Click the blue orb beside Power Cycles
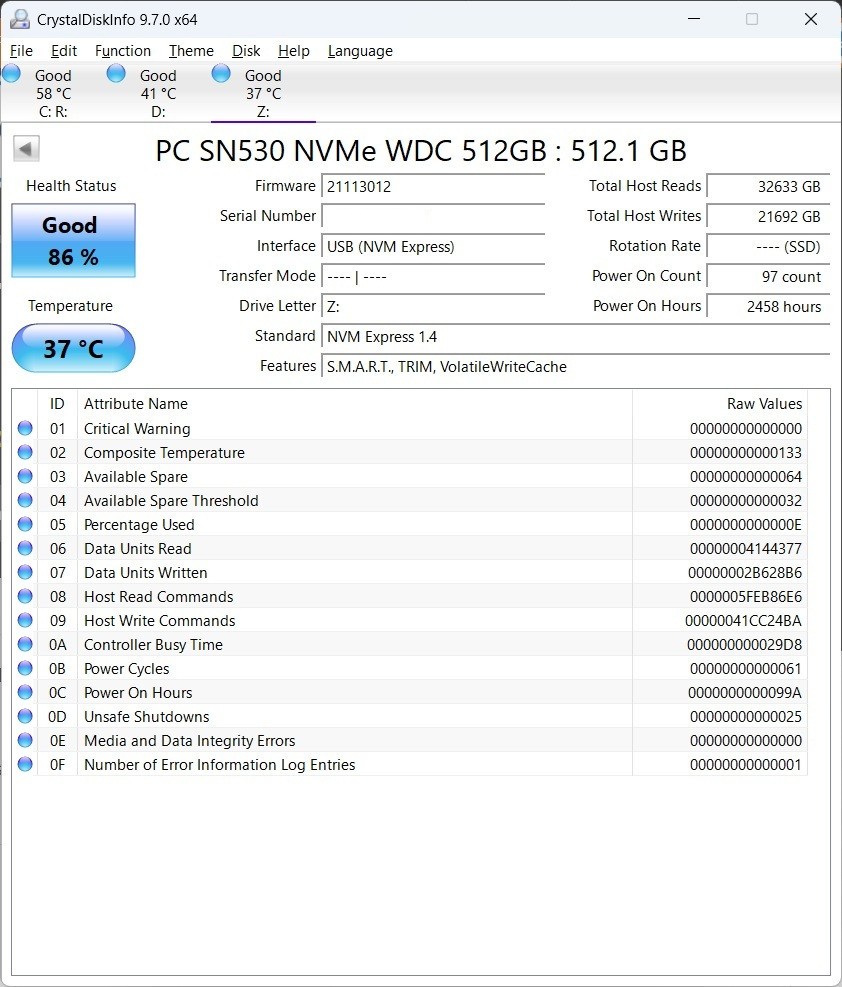Viewport: 842px width, 987px height. [x=25, y=668]
